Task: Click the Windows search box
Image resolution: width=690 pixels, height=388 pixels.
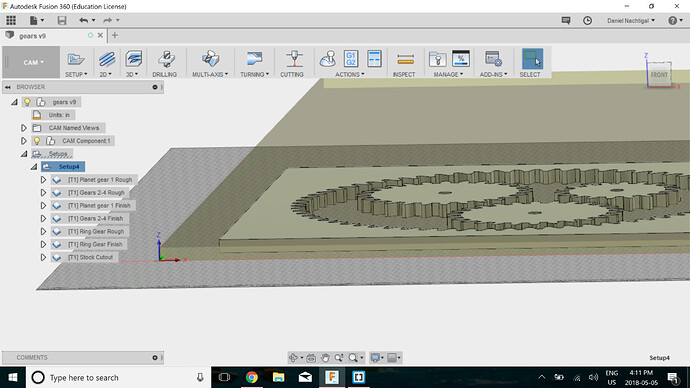Action: (118, 377)
